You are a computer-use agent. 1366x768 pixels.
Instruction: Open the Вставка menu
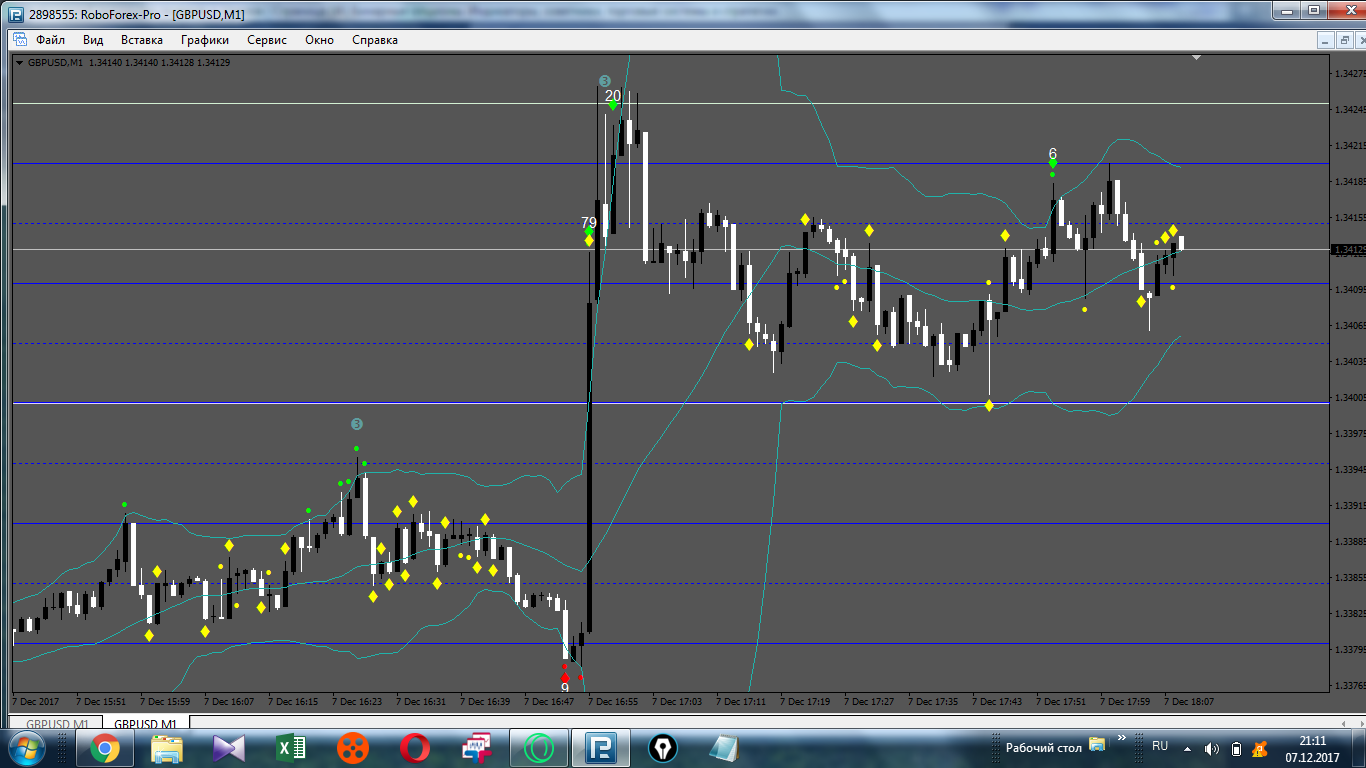[142, 40]
